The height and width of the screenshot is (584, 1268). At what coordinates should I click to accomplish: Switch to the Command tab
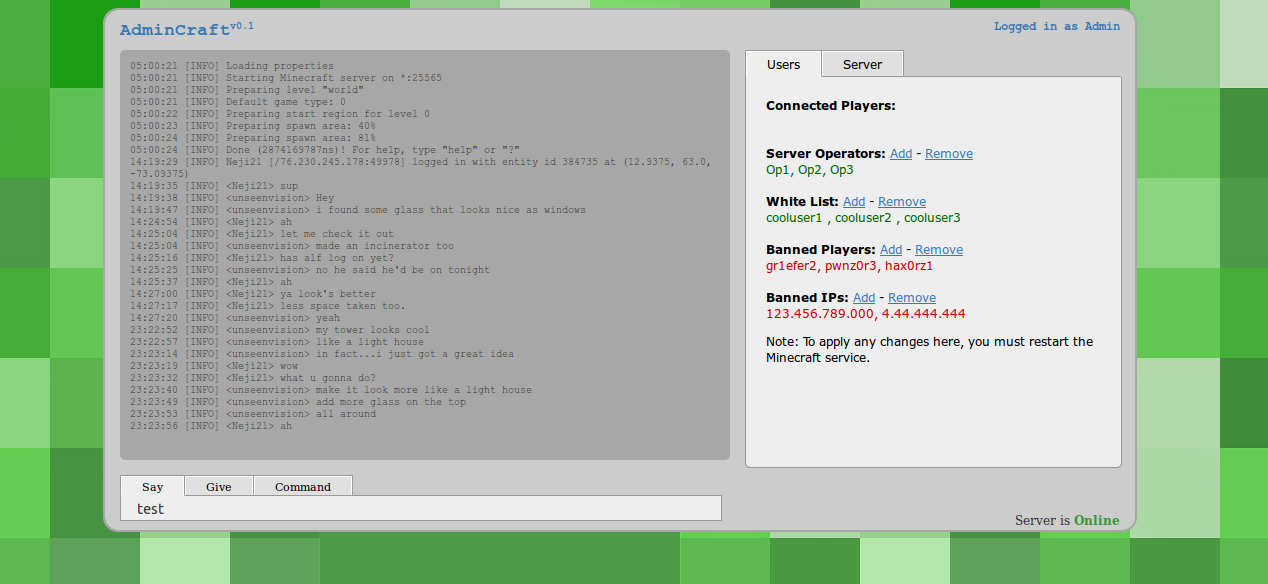(x=302, y=486)
